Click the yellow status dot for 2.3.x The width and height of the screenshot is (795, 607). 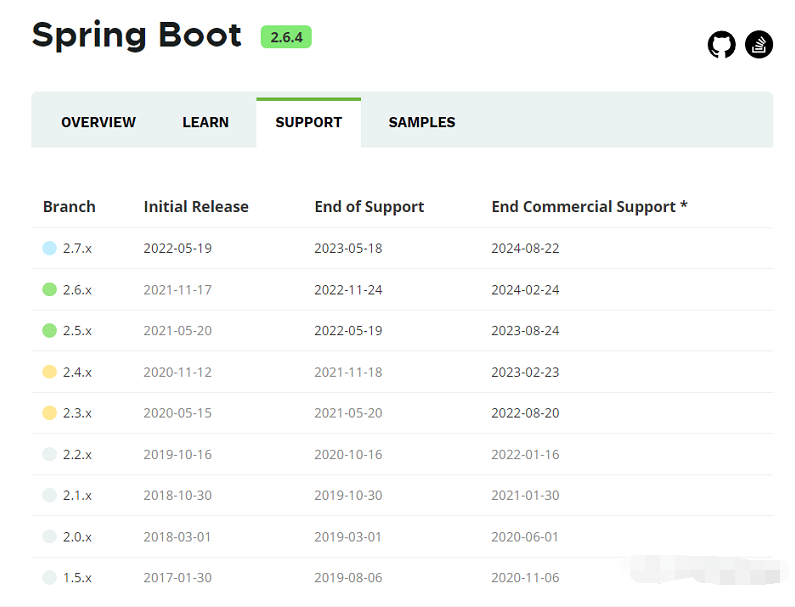49,413
